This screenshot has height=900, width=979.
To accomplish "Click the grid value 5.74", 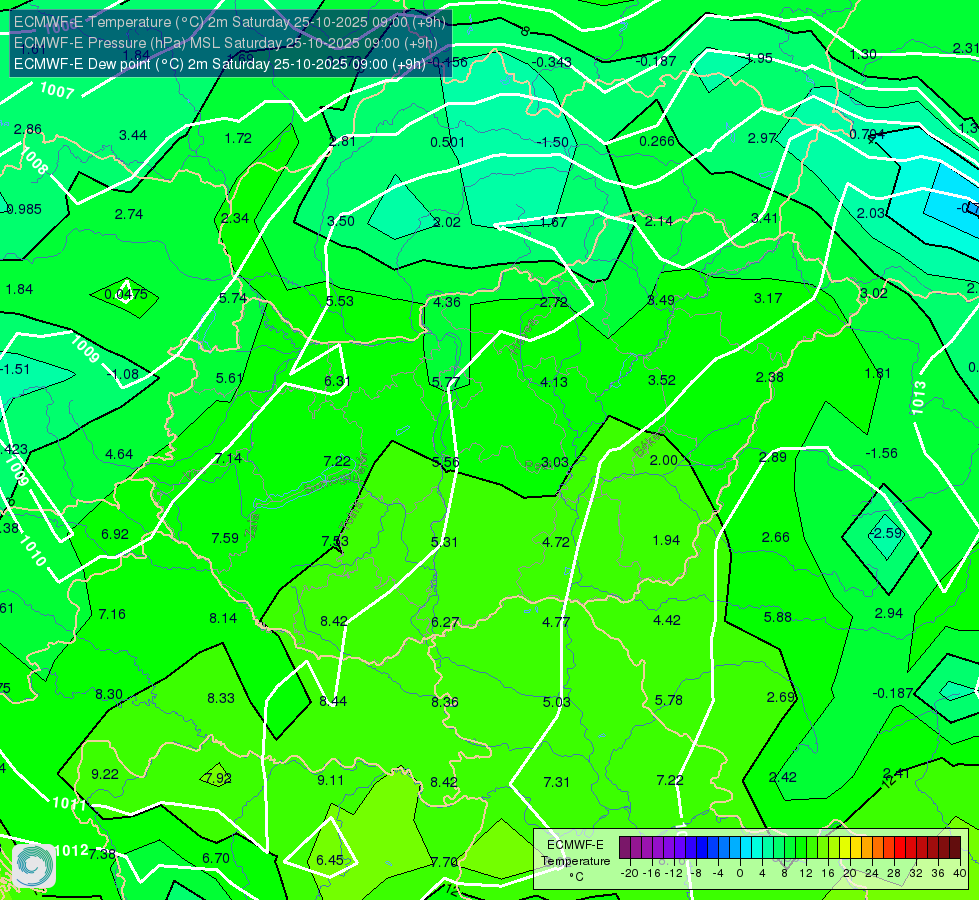I will click(233, 299).
